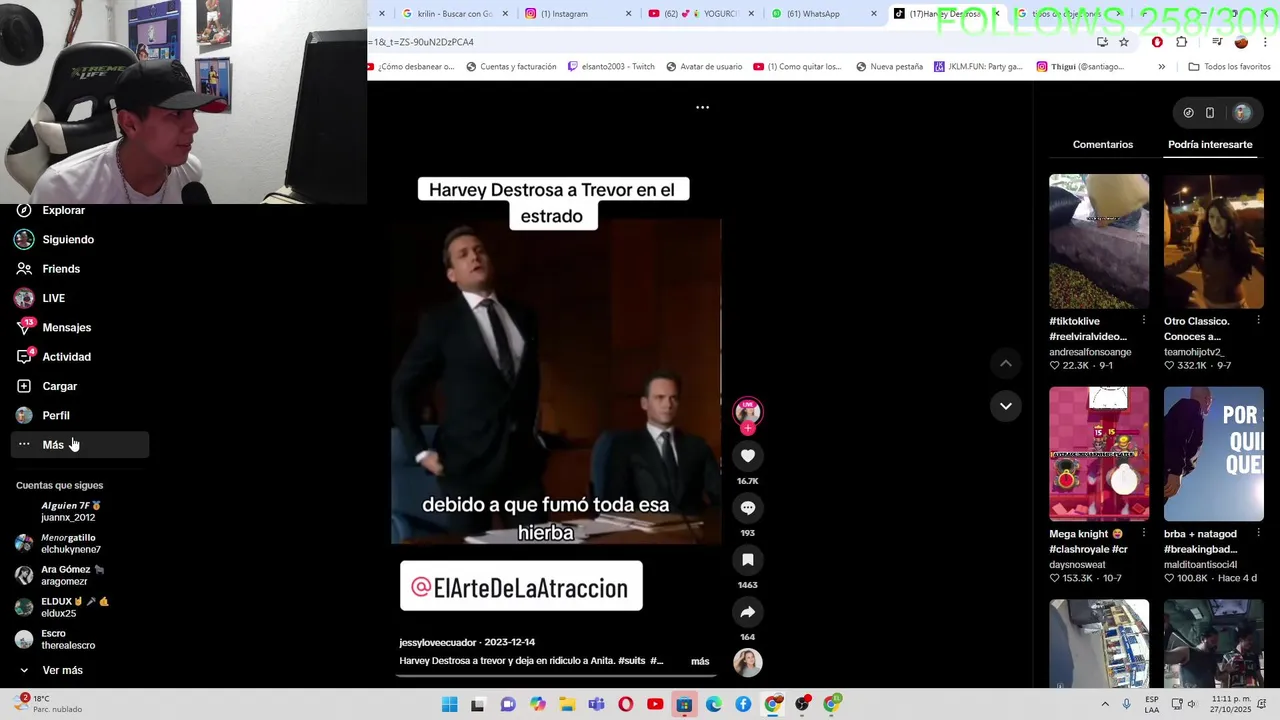Show hidden system tray icons

point(1105,705)
